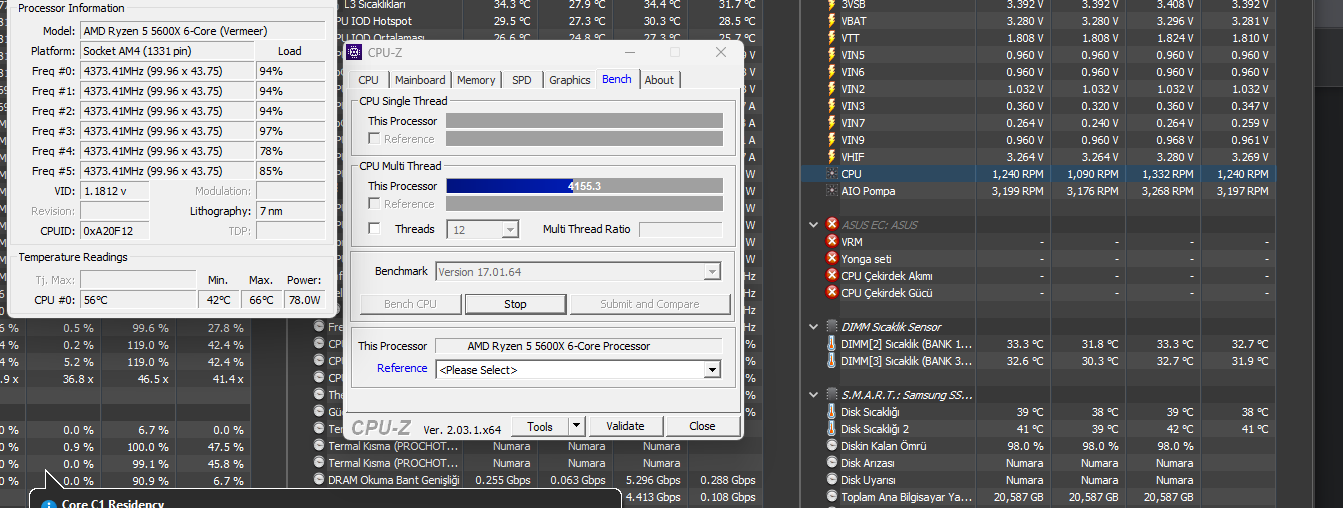Click the lightning icon beside VIN7
1343x508 pixels.
click(x=831, y=123)
